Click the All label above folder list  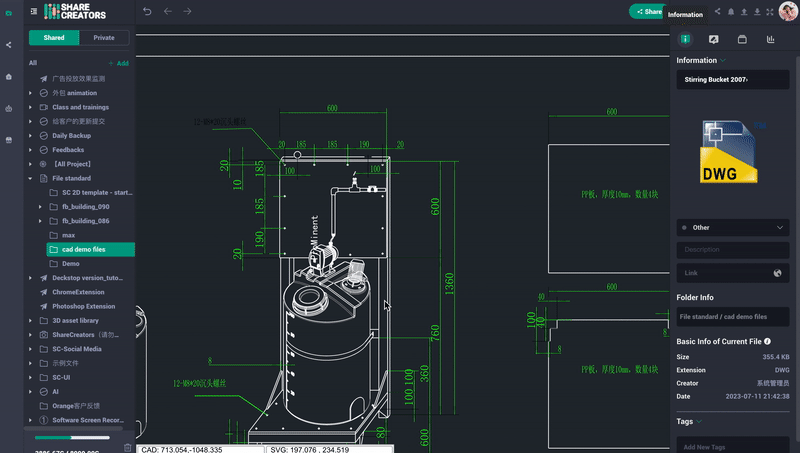pos(33,63)
